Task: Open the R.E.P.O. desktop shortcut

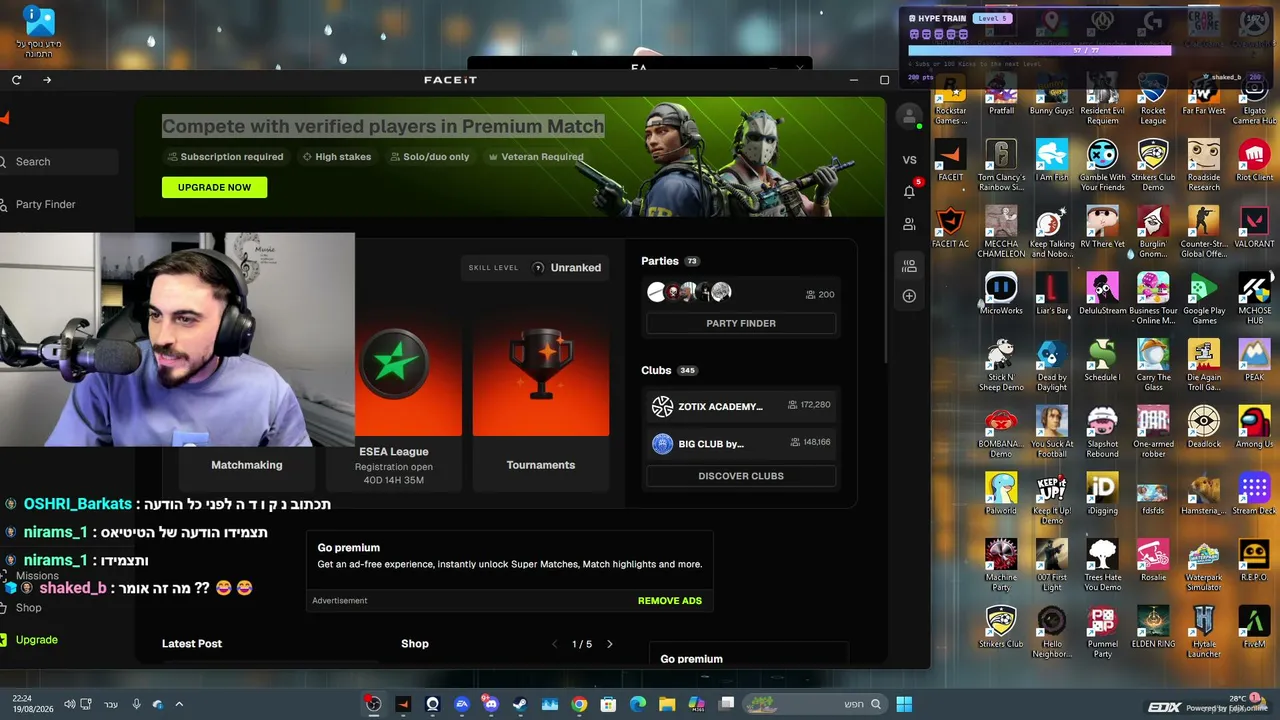Action: coord(1254,560)
